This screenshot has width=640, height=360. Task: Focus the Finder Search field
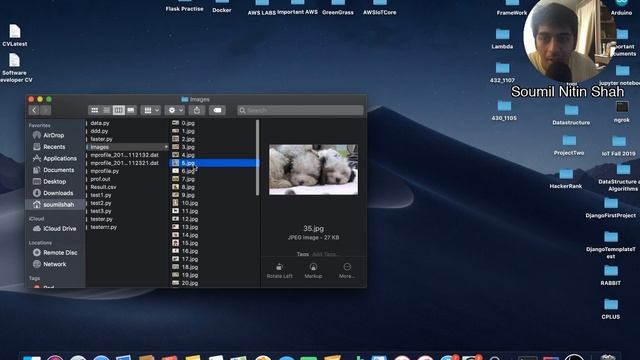pyautogui.click(x=300, y=110)
